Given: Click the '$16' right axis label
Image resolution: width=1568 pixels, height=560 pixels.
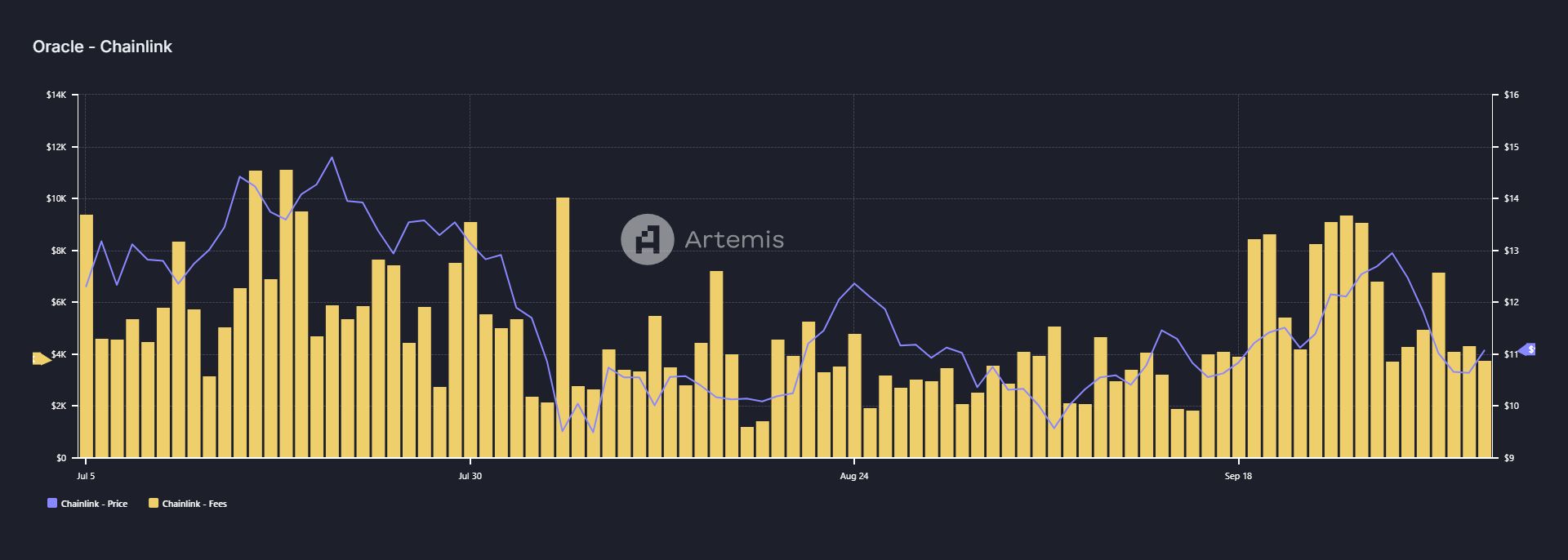Looking at the screenshot, I should pos(1511,96).
